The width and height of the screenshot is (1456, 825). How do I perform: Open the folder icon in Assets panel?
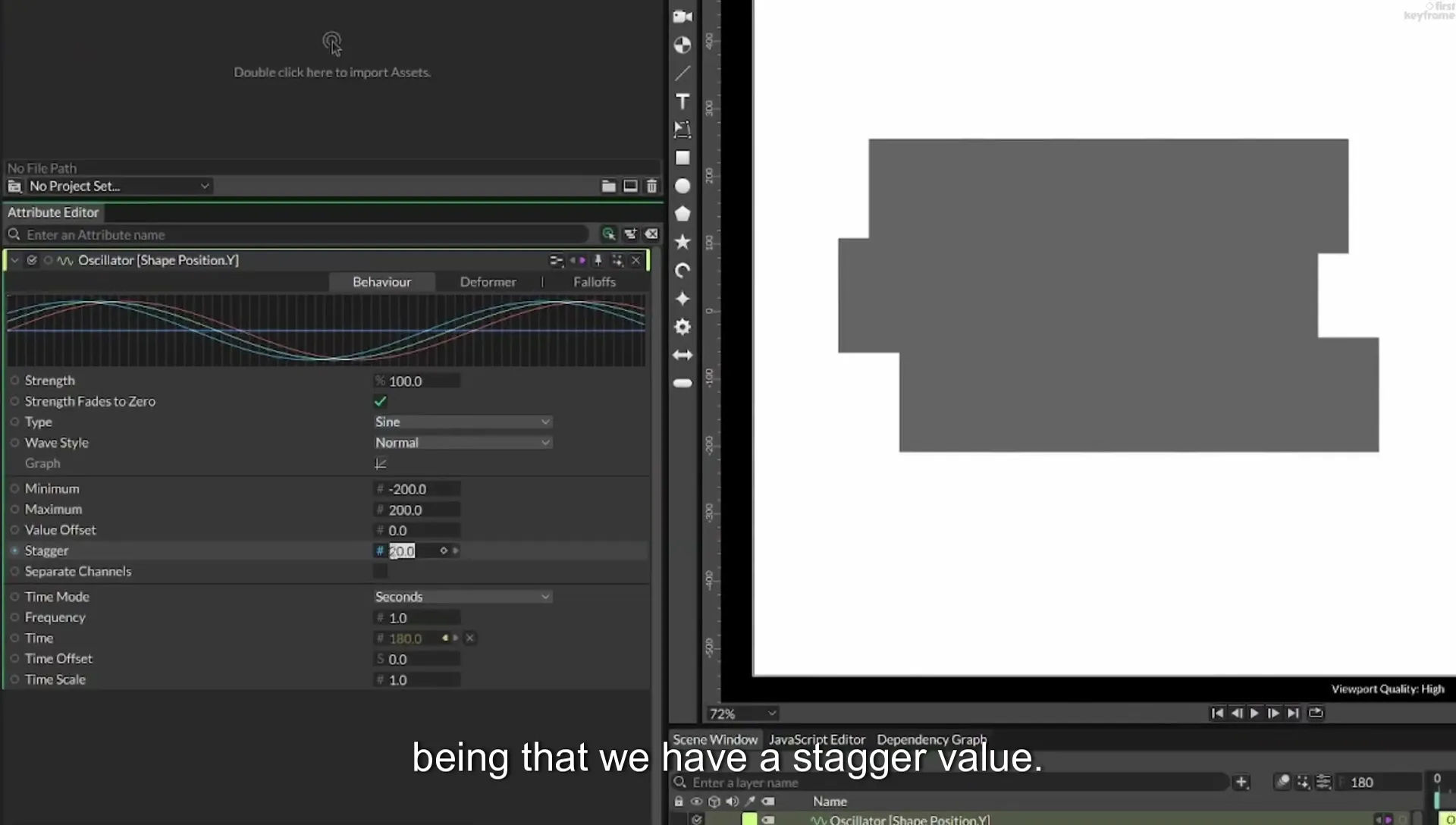(608, 186)
